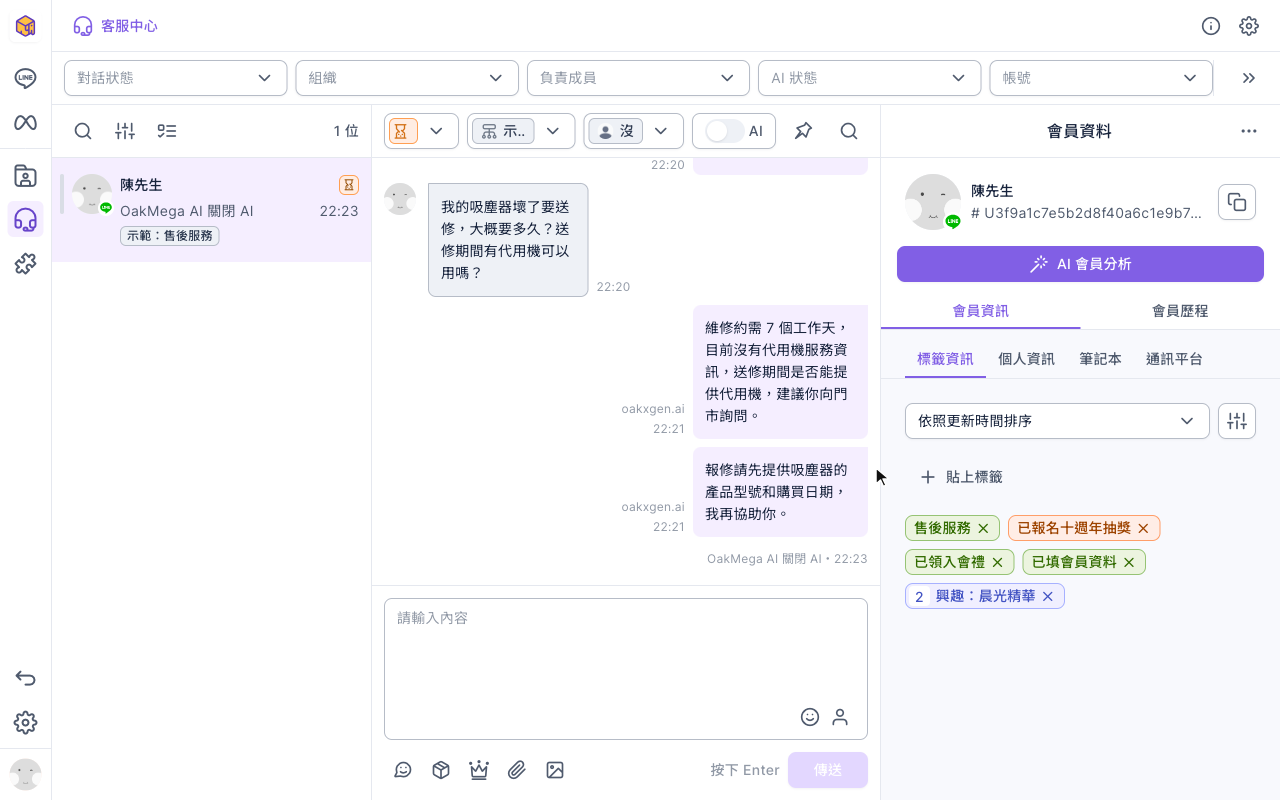This screenshot has height=800, width=1280.
Task: Search the conversation list
Action: (x=83, y=131)
